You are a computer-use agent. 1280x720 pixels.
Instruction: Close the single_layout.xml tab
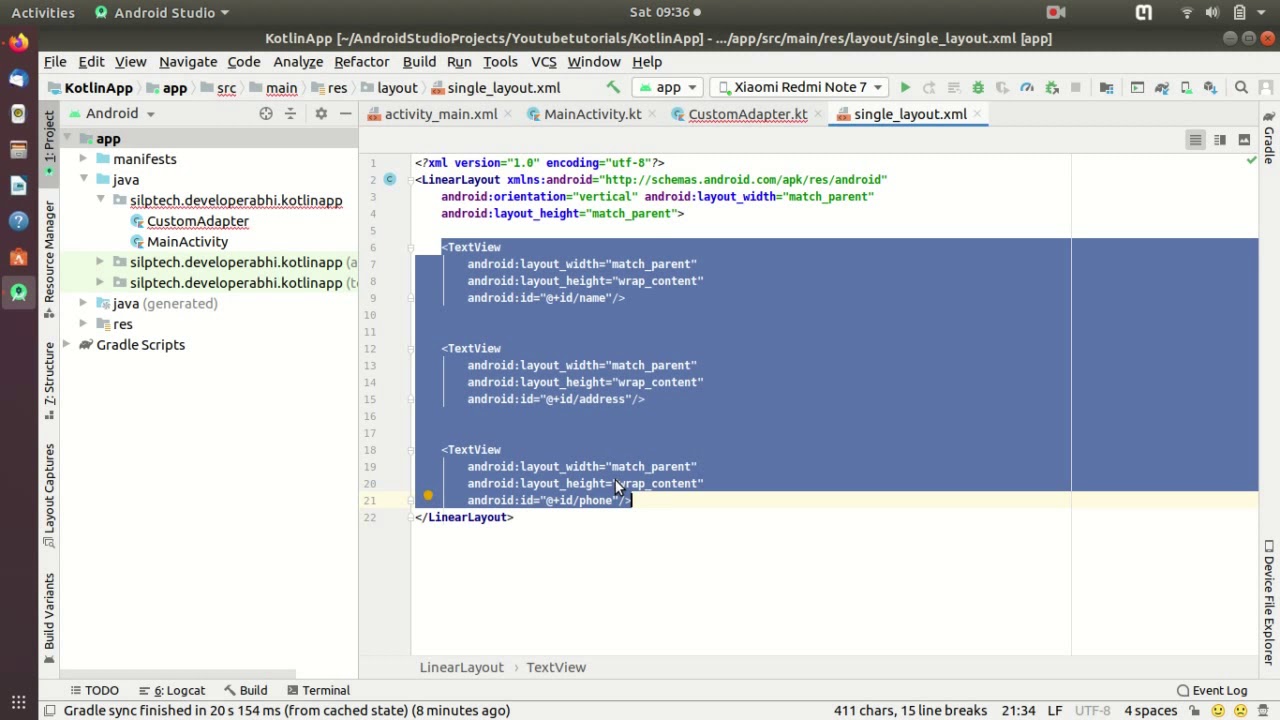pos(979,114)
